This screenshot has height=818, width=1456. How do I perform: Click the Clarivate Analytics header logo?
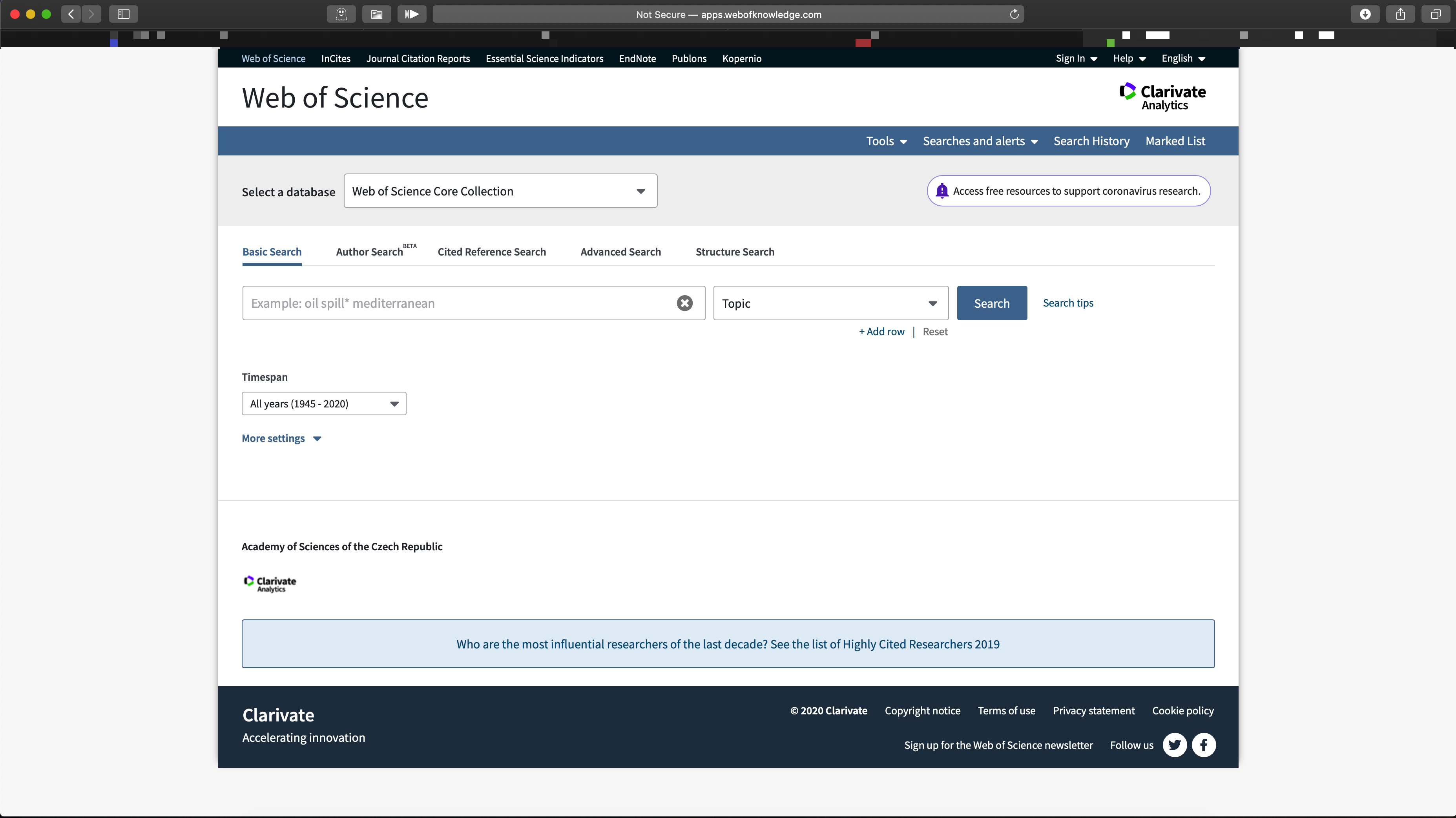point(1162,97)
